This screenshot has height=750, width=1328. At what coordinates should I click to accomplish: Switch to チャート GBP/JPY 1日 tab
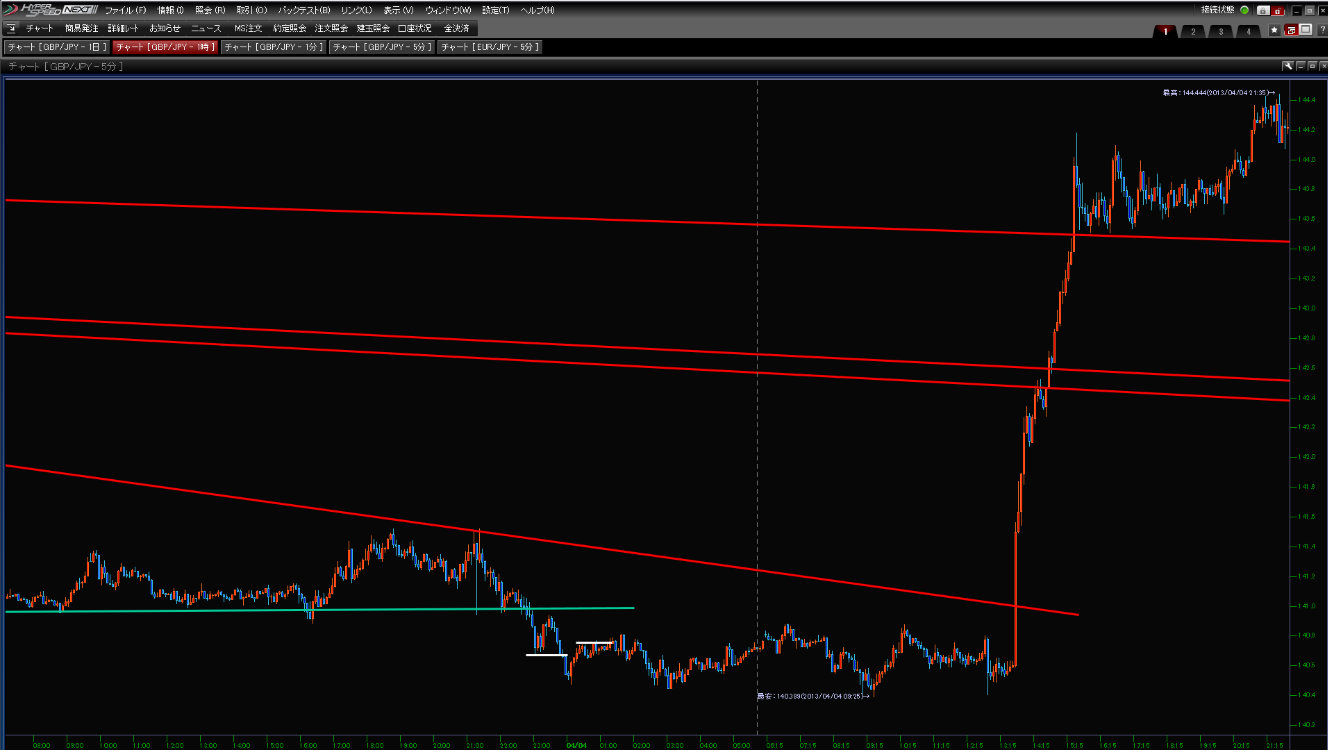click(x=56, y=47)
